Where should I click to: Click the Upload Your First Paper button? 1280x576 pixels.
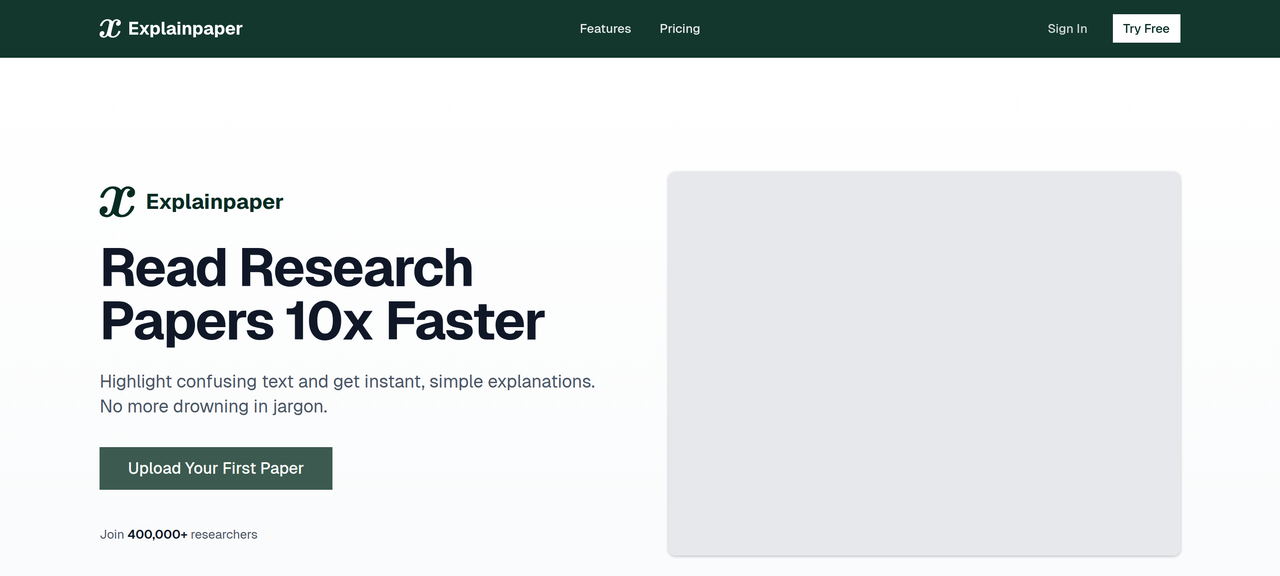click(x=216, y=468)
